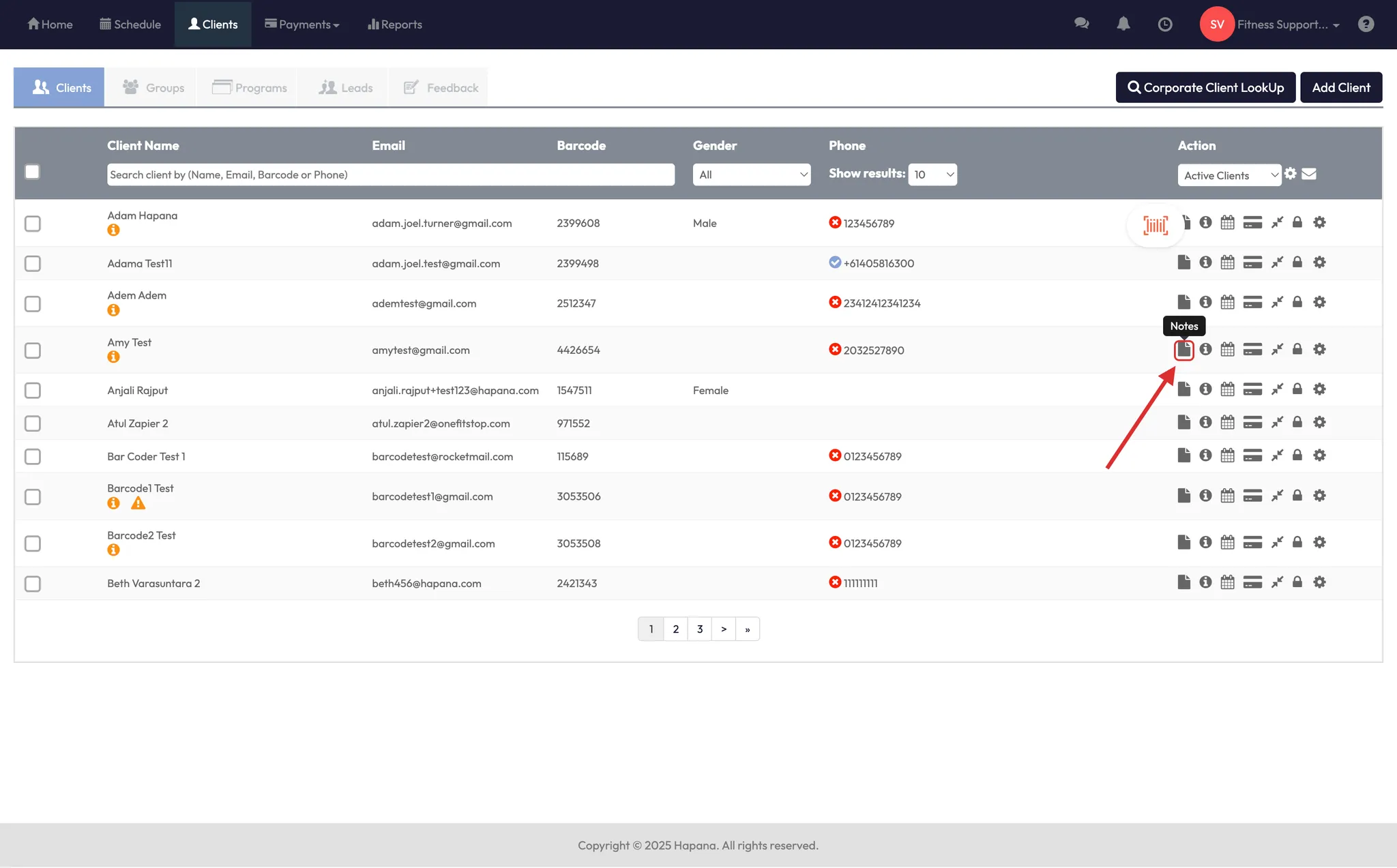
Task: Click the client search field
Action: (x=390, y=175)
